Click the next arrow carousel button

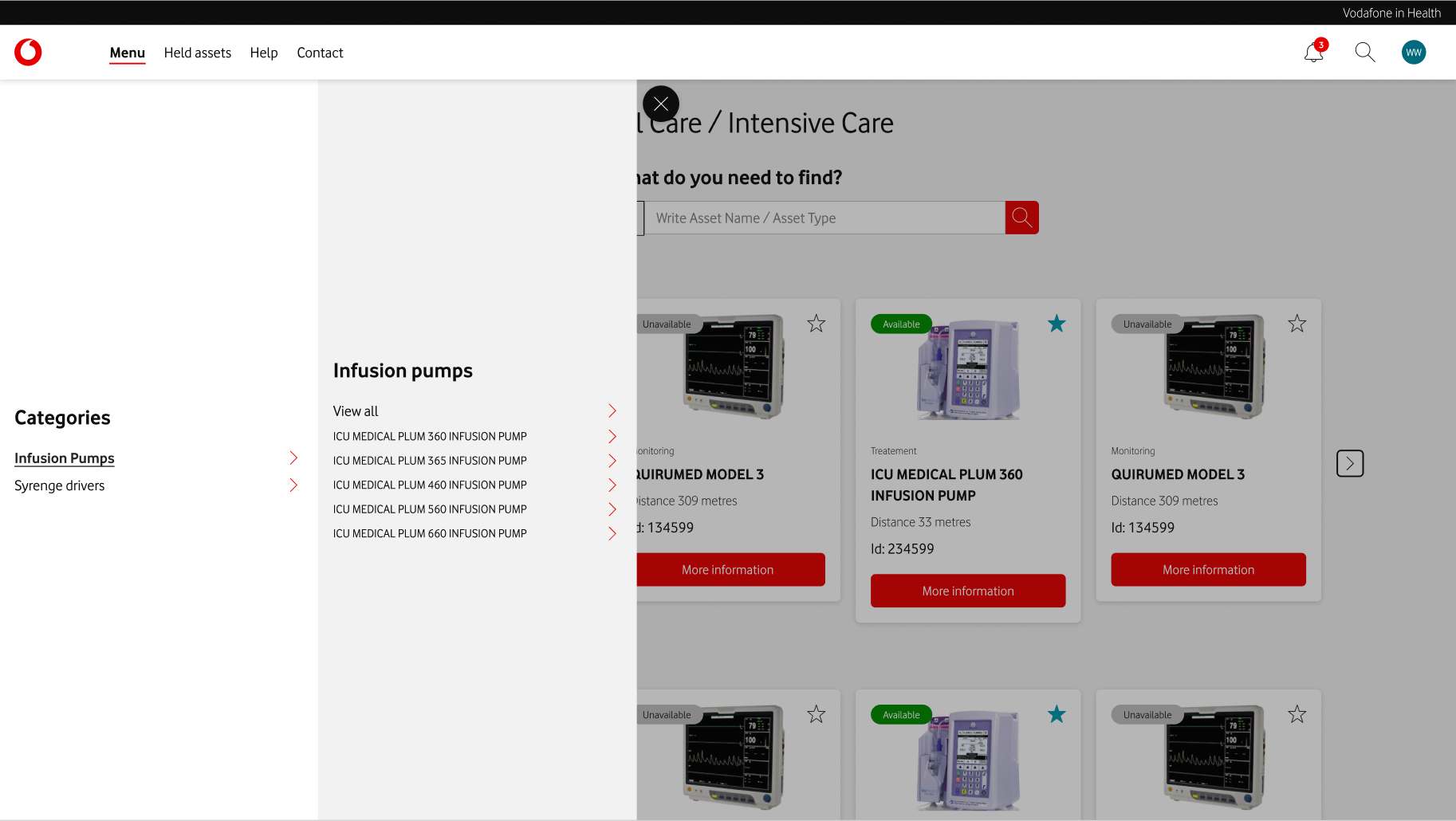(1350, 463)
